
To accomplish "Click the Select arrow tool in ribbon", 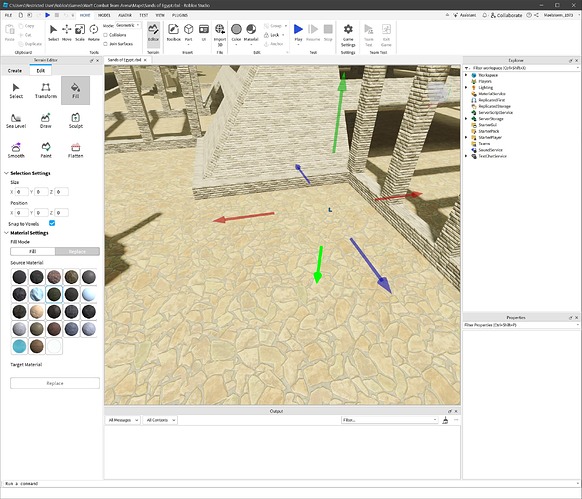I will click(53, 33).
